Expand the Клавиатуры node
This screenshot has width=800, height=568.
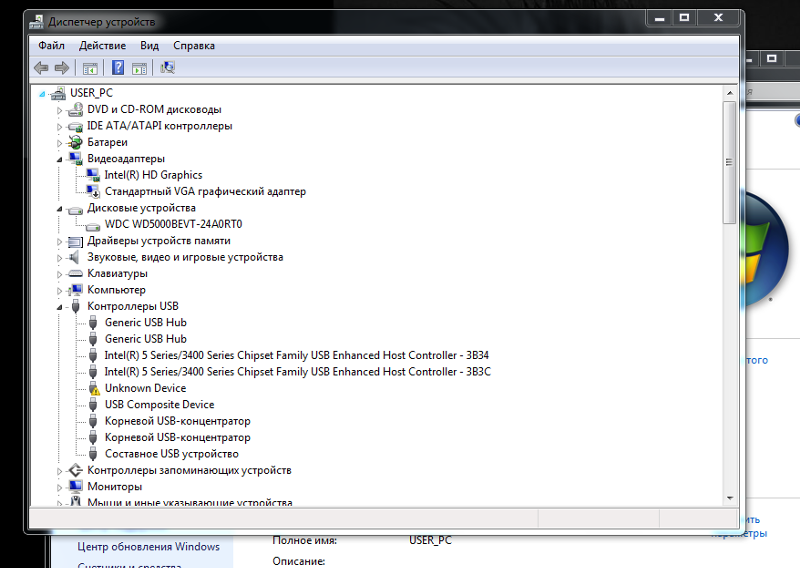pyautogui.click(x=59, y=274)
